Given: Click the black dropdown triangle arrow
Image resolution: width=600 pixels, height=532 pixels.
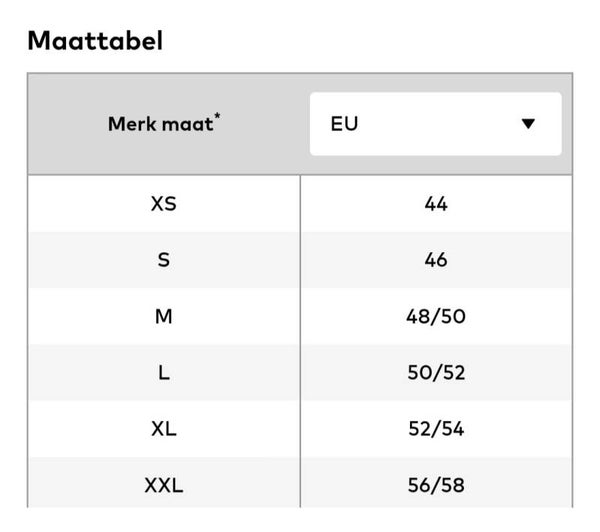Looking at the screenshot, I should point(529,124).
